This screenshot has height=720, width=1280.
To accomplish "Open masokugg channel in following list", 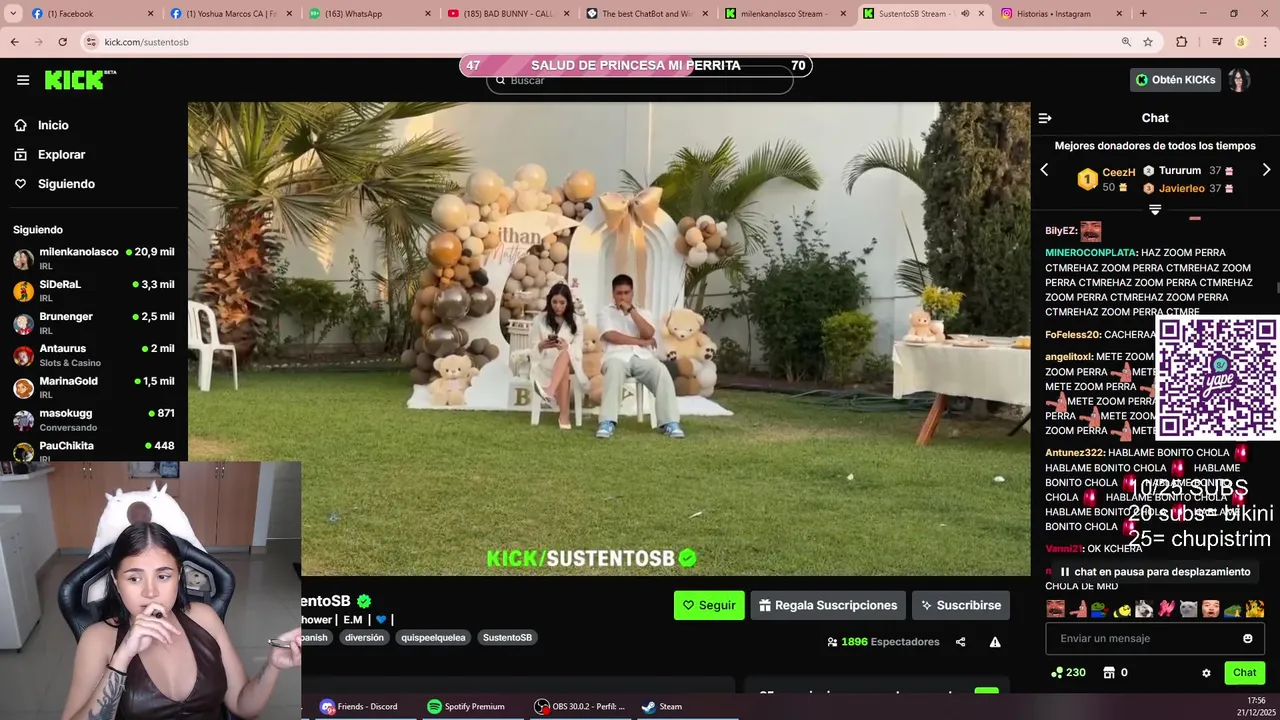I will (94, 419).
